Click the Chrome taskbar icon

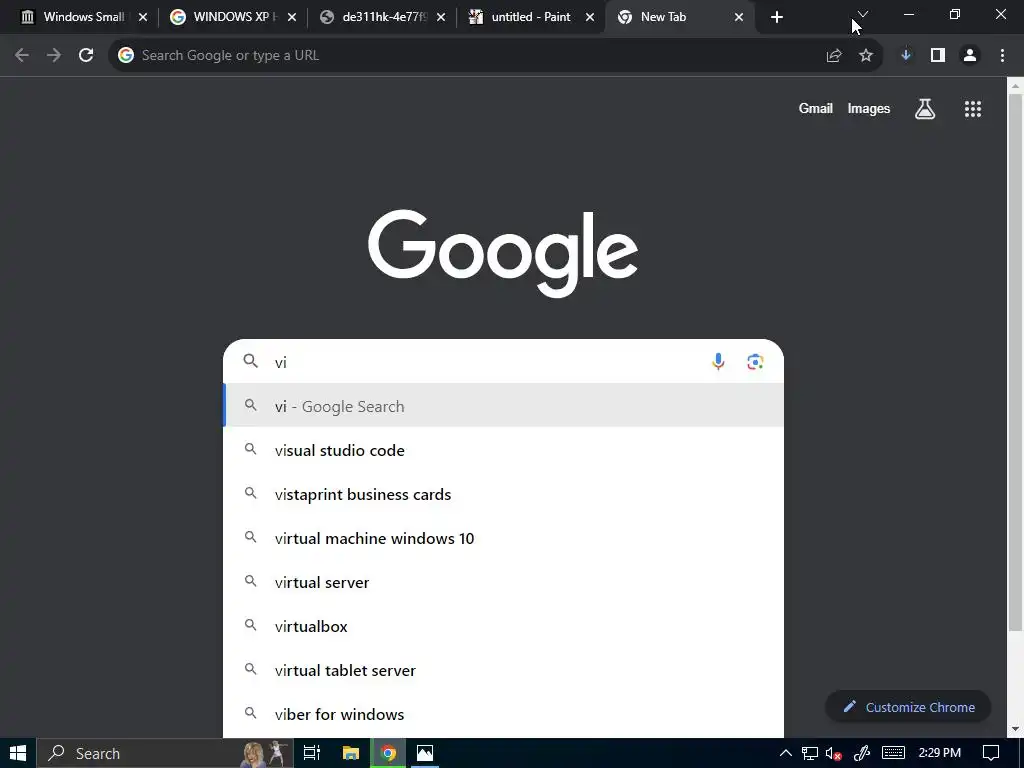tap(389, 753)
